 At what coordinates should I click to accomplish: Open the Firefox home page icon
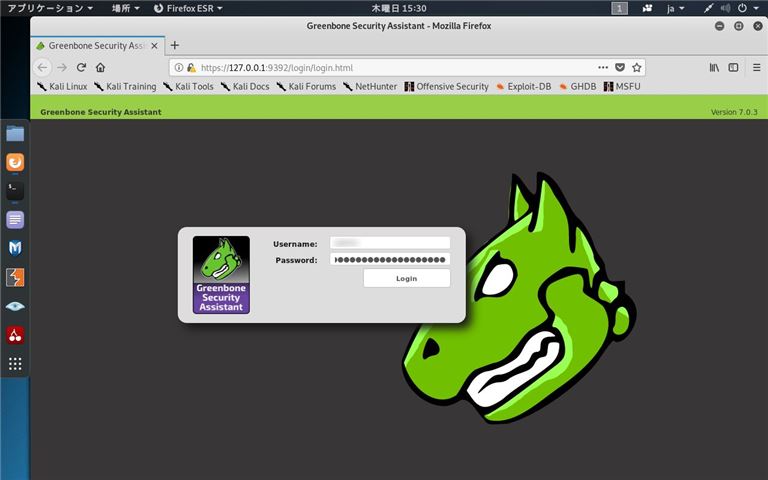(100, 68)
